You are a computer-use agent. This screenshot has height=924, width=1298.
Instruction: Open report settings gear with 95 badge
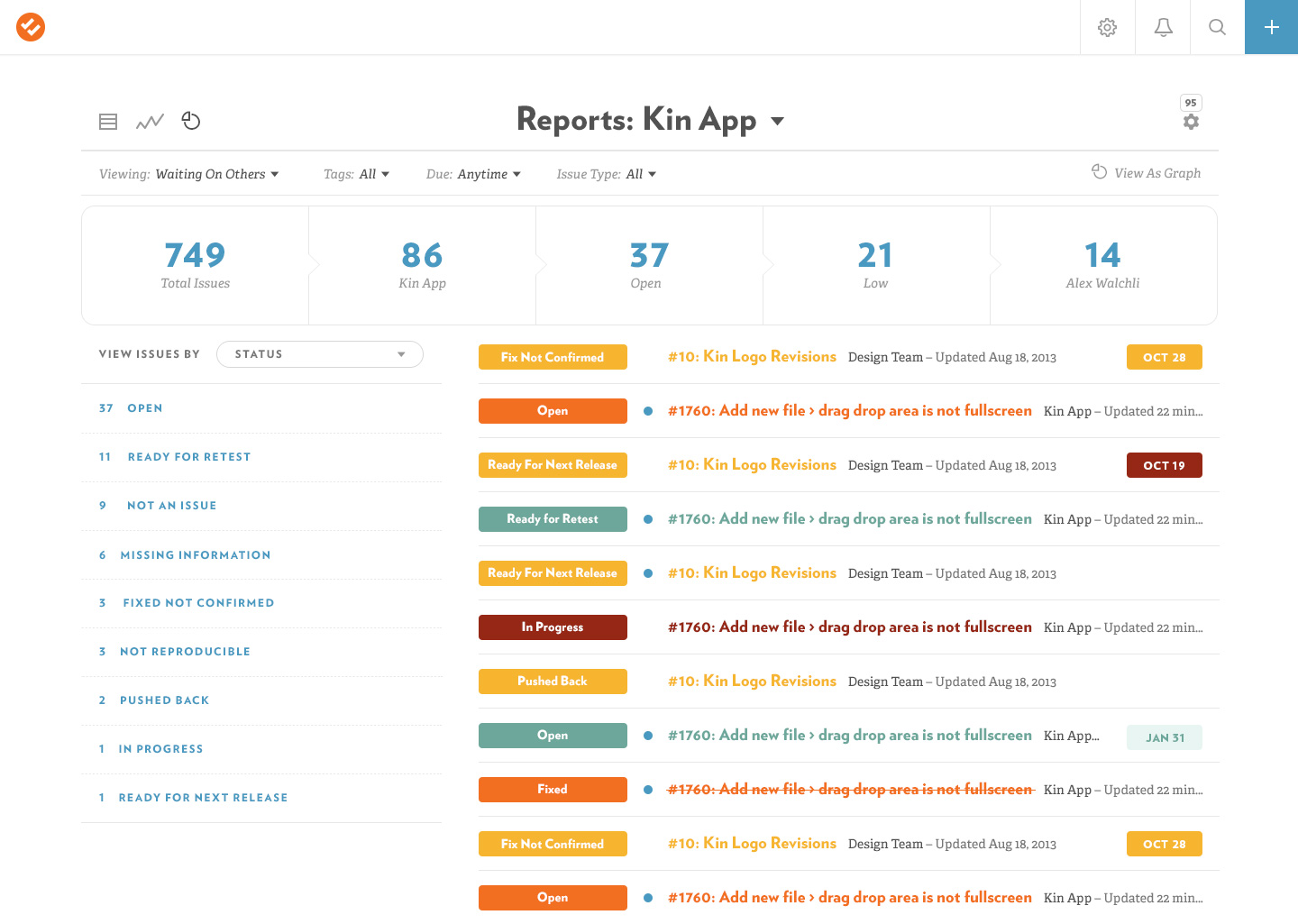(1191, 122)
